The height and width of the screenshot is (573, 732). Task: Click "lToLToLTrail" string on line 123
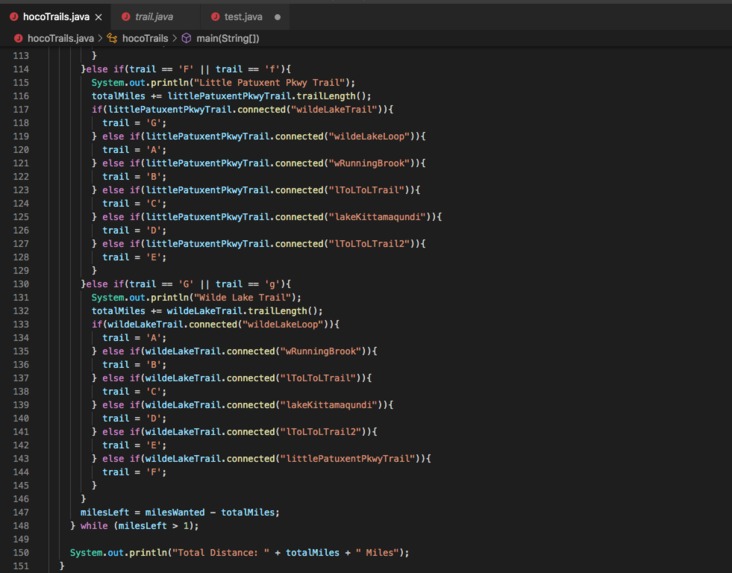(366, 190)
